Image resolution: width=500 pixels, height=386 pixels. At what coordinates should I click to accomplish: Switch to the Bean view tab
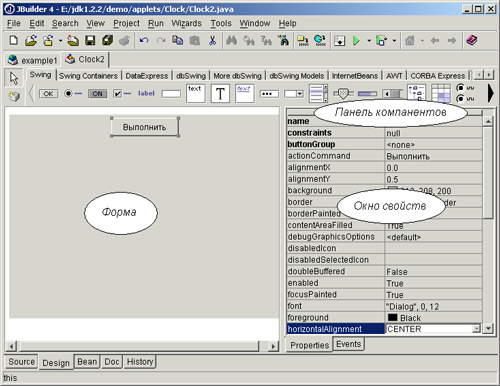(87, 362)
